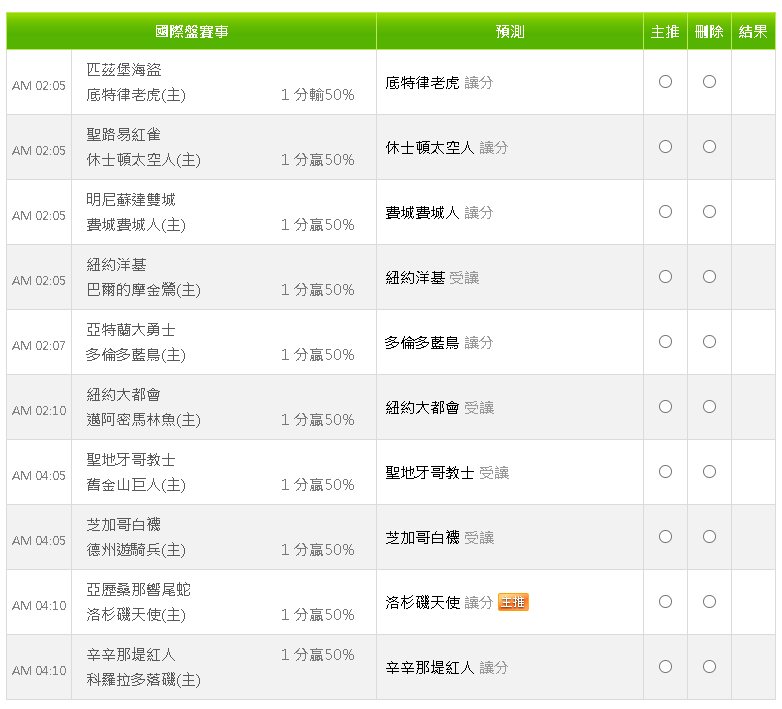Select 主推 radio for 多倫多藍鳥 row
This screenshot has width=782, height=709.
[x=665, y=342]
